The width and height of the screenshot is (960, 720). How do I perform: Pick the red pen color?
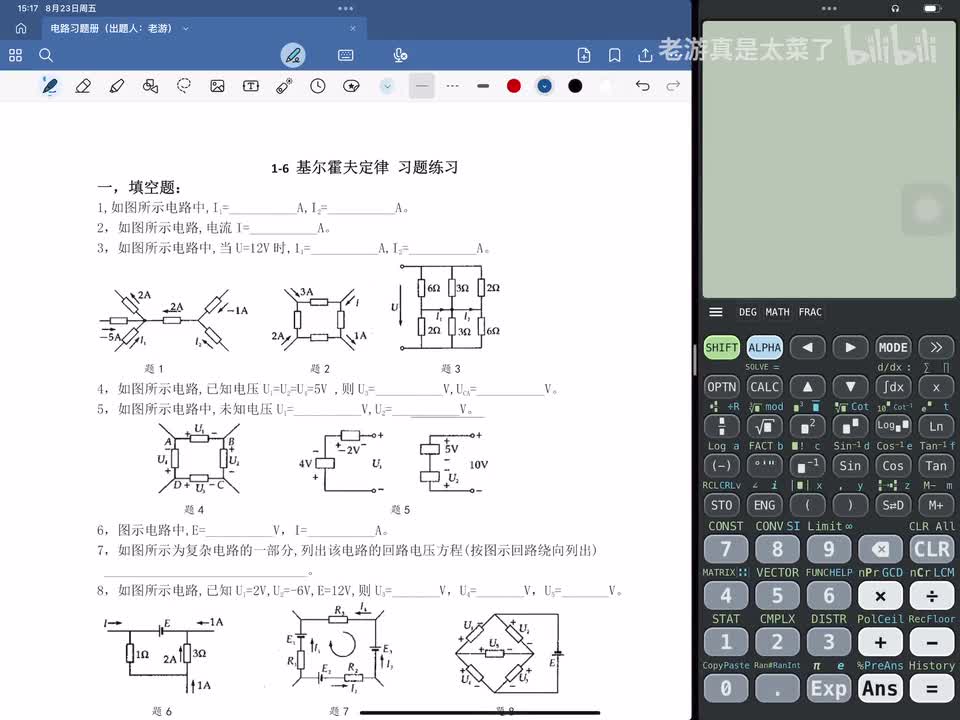514,86
